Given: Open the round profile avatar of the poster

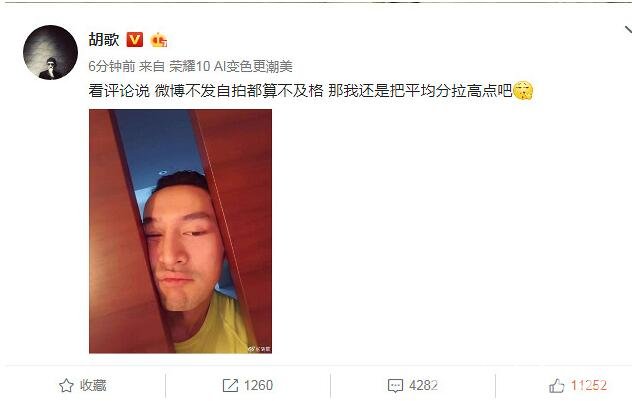Looking at the screenshot, I should 50,52.
